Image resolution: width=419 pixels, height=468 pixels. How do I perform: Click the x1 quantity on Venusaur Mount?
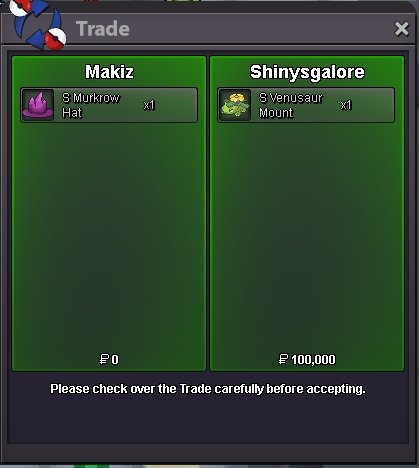pos(346,105)
